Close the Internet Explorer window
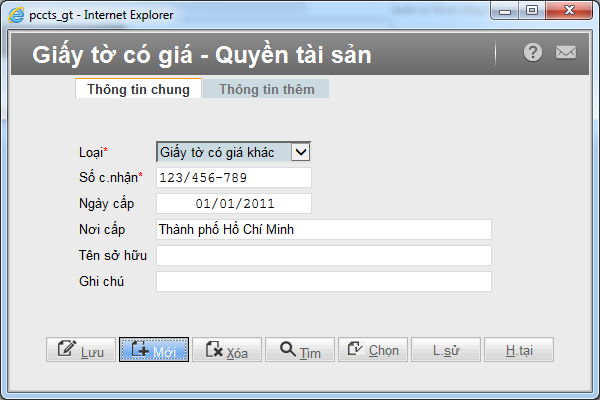Viewport: 600px width, 400px height. 569,11
